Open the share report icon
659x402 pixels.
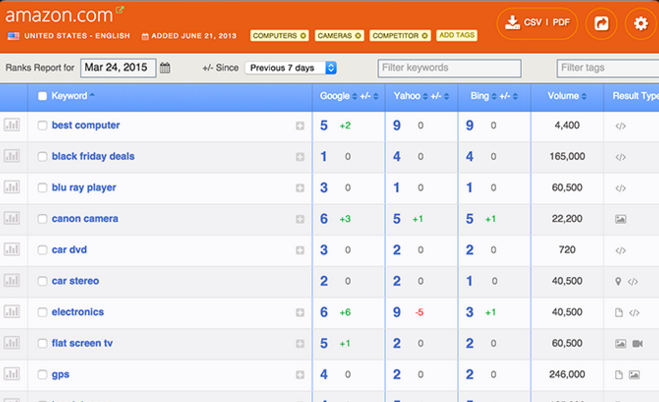[601, 23]
